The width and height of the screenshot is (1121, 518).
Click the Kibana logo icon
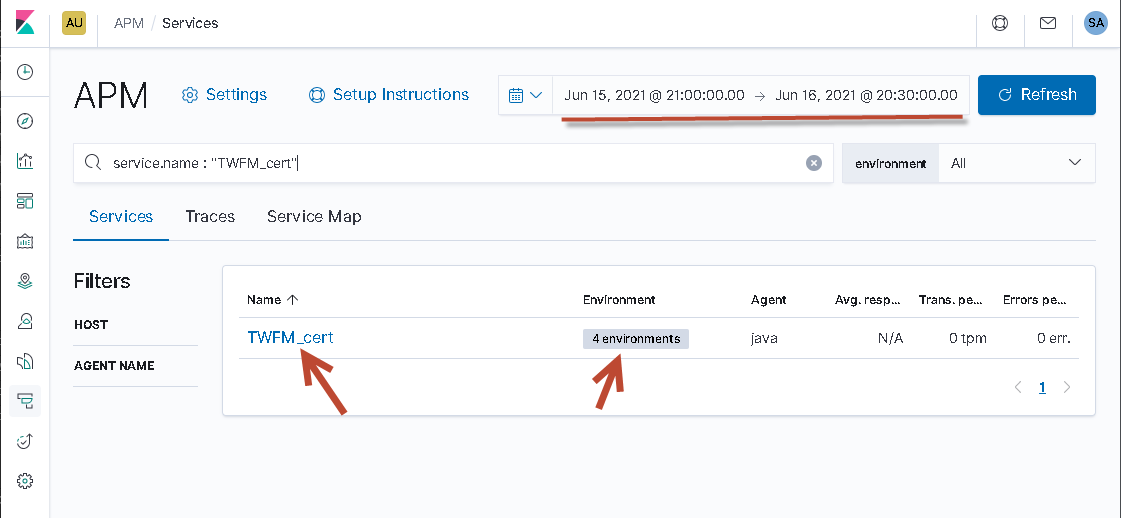25,23
